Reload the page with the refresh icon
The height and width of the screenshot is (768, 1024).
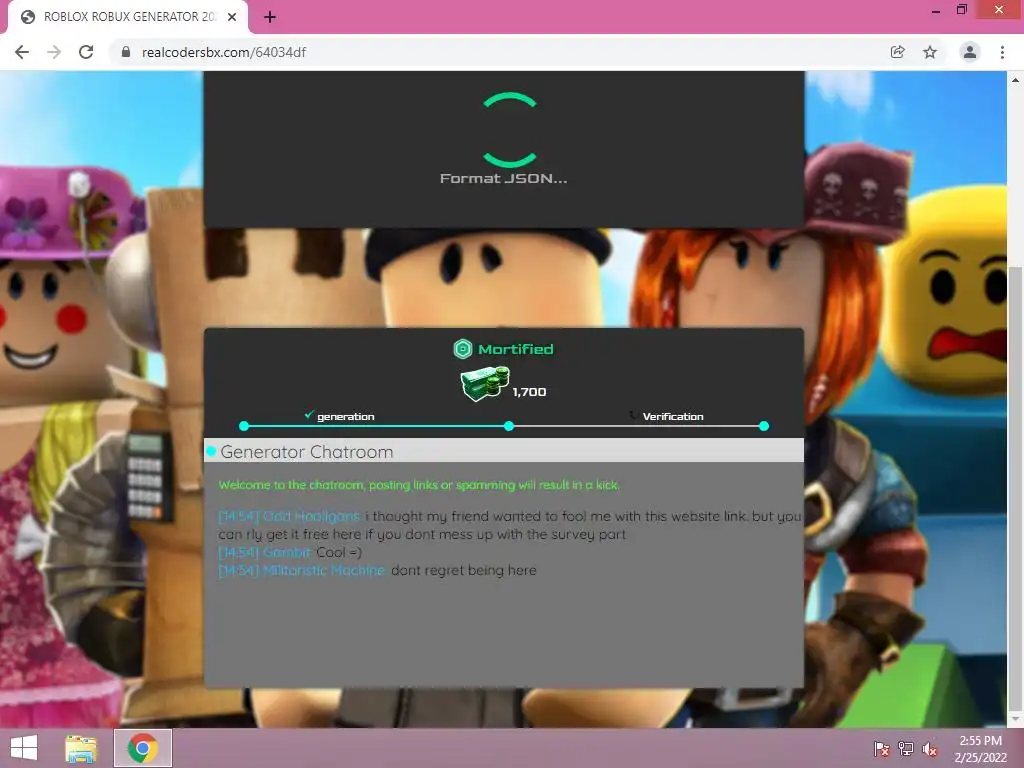[86, 52]
